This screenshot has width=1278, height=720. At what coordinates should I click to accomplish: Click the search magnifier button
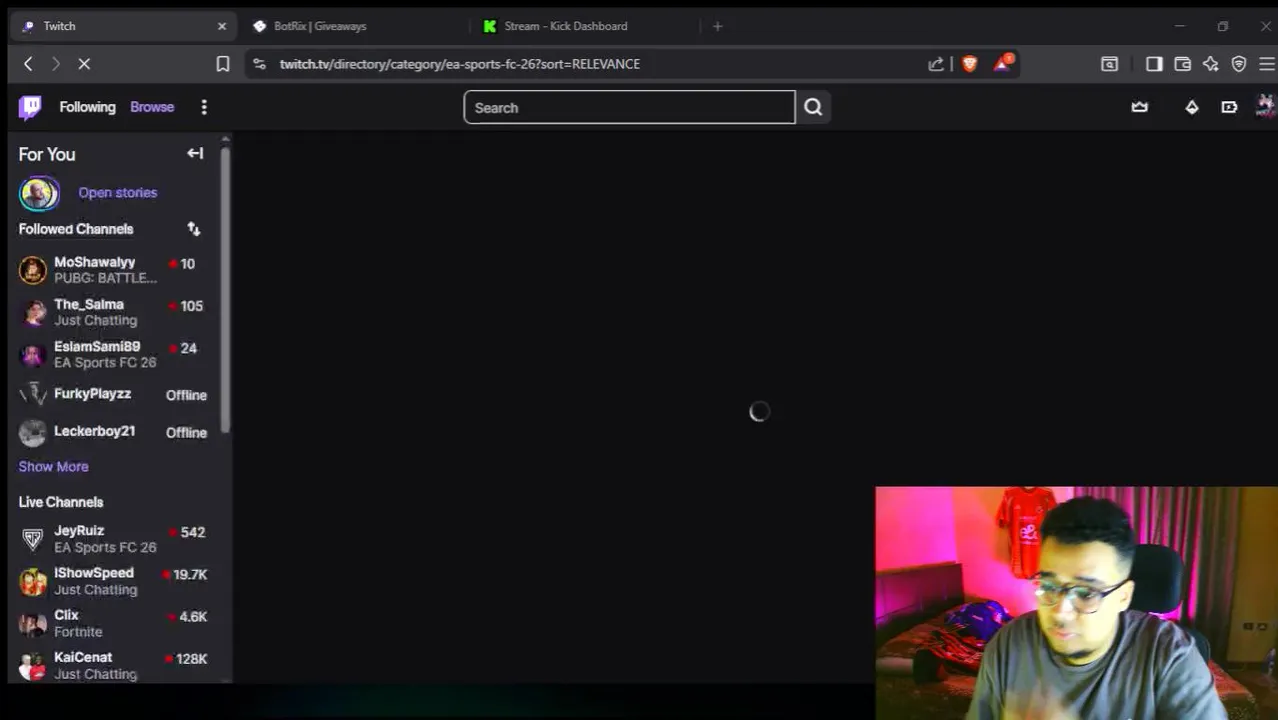tap(813, 107)
